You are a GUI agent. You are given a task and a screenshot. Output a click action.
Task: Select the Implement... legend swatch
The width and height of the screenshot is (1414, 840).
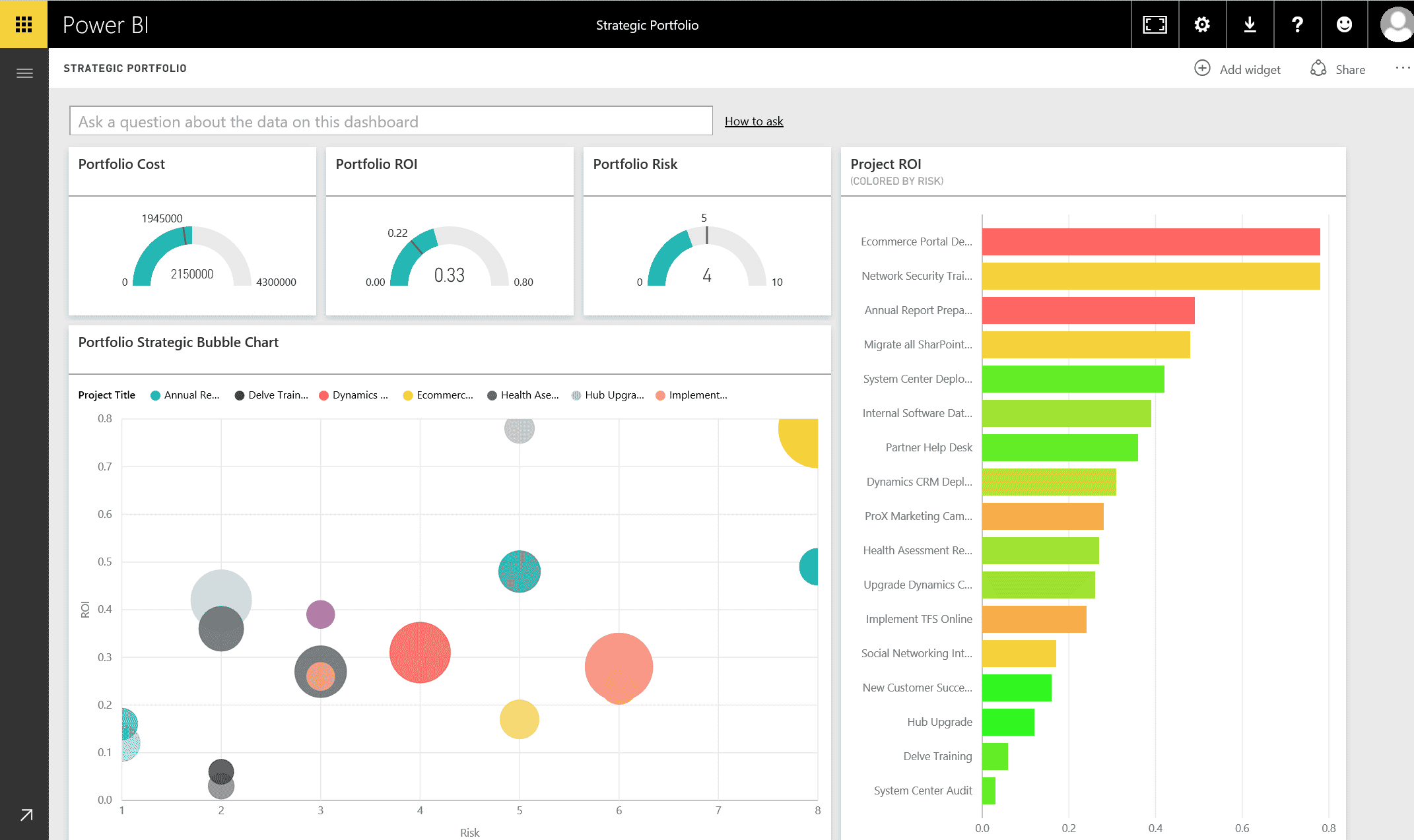pos(660,395)
